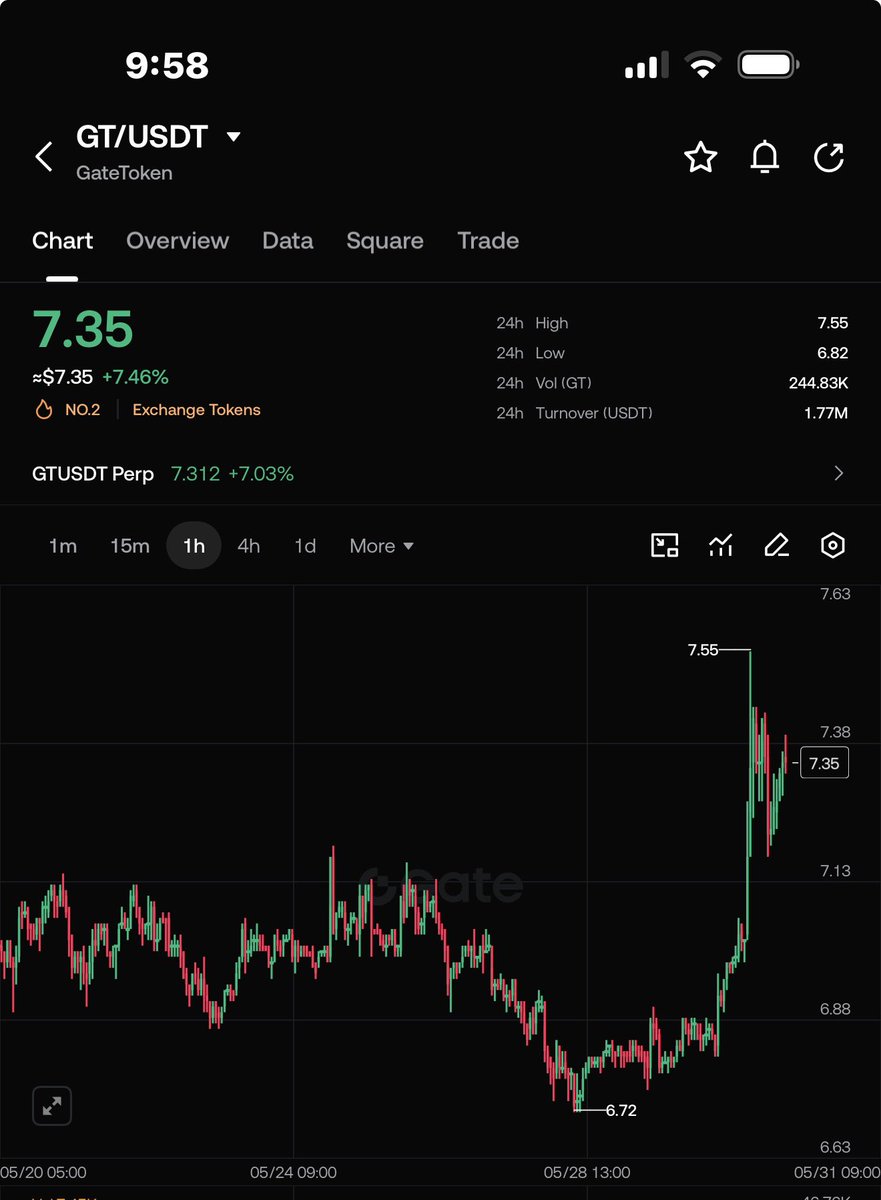Tap the 05/24 09:00 time axis label
The height and width of the screenshot is (1200, 881).
click(x=293, y=1172)
